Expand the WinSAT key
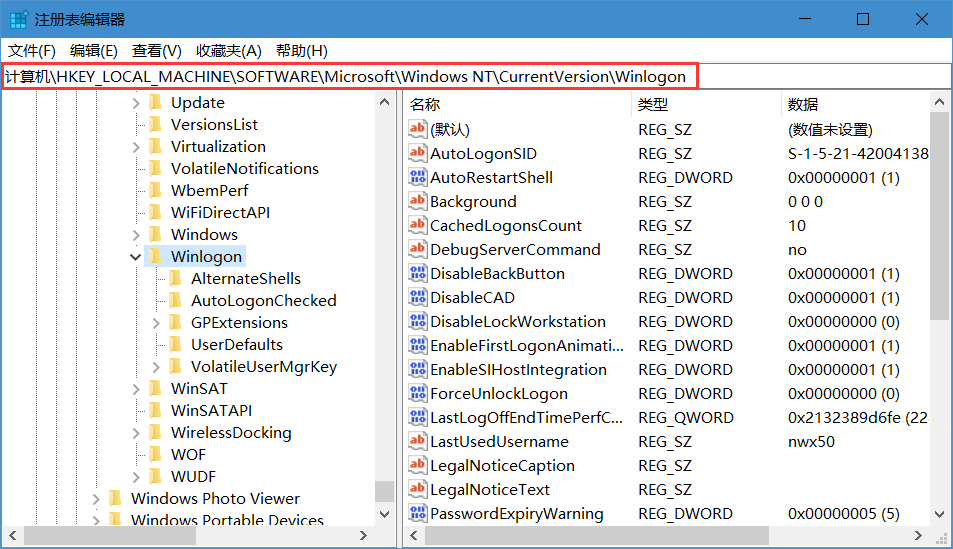Image resolution: width=953 pixels, height=549 pixels. [x=136, y=388]
